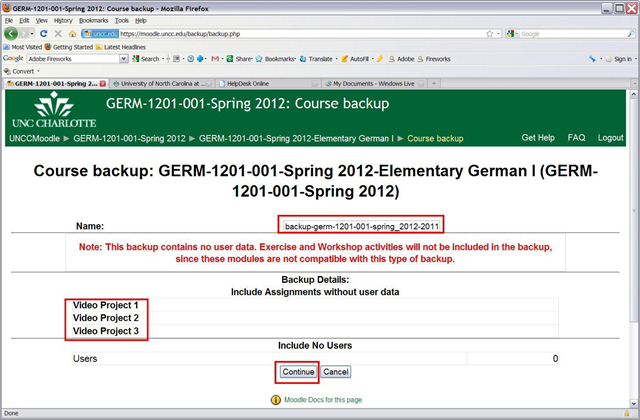The height and width of the screenshot is (420, 640).
Task: Click the browser Back arrow button
Action: point(11,33)
